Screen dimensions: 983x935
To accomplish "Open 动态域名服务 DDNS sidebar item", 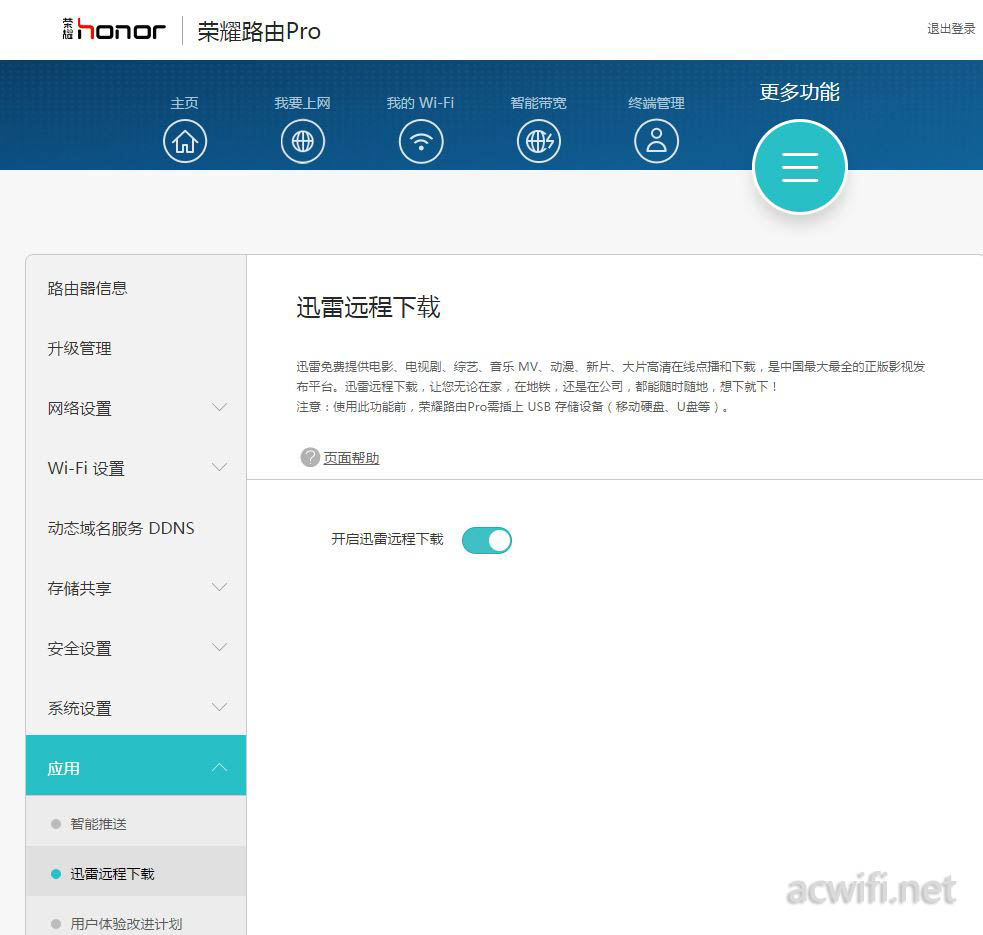I will click(x=136, y=528).
